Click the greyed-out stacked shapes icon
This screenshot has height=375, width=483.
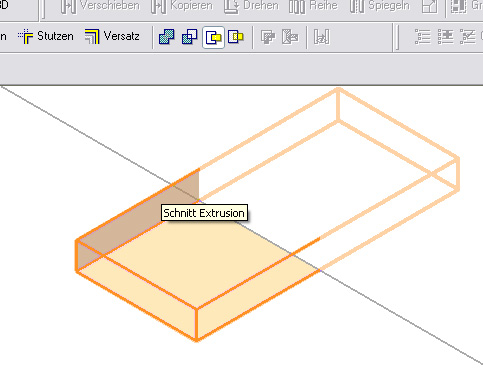coord(268,37)
